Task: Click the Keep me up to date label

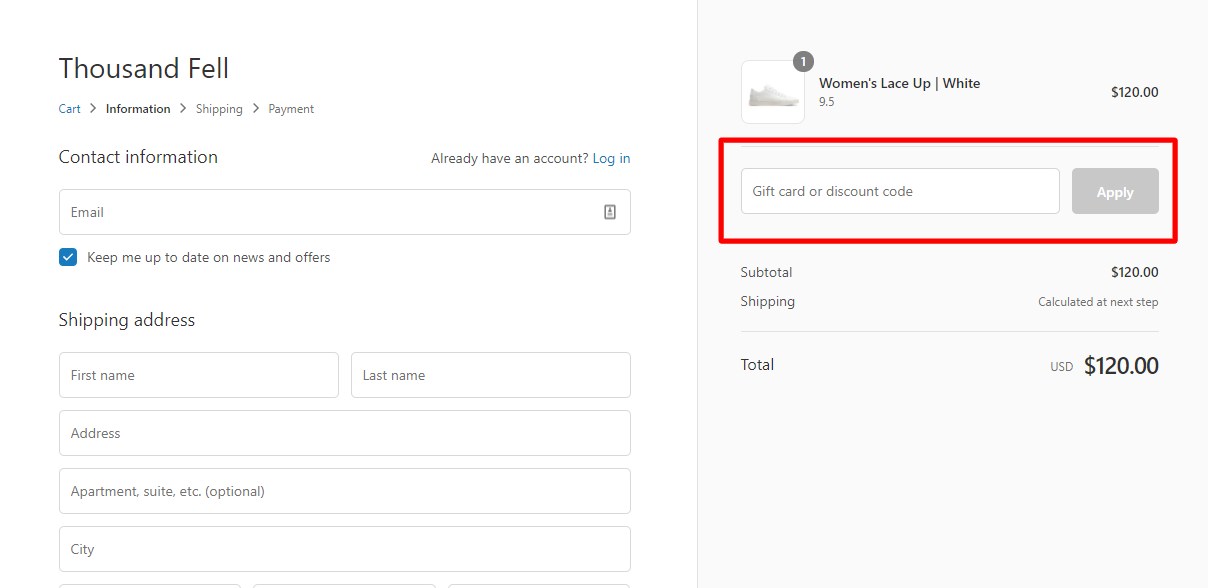Action: (209, 257)
